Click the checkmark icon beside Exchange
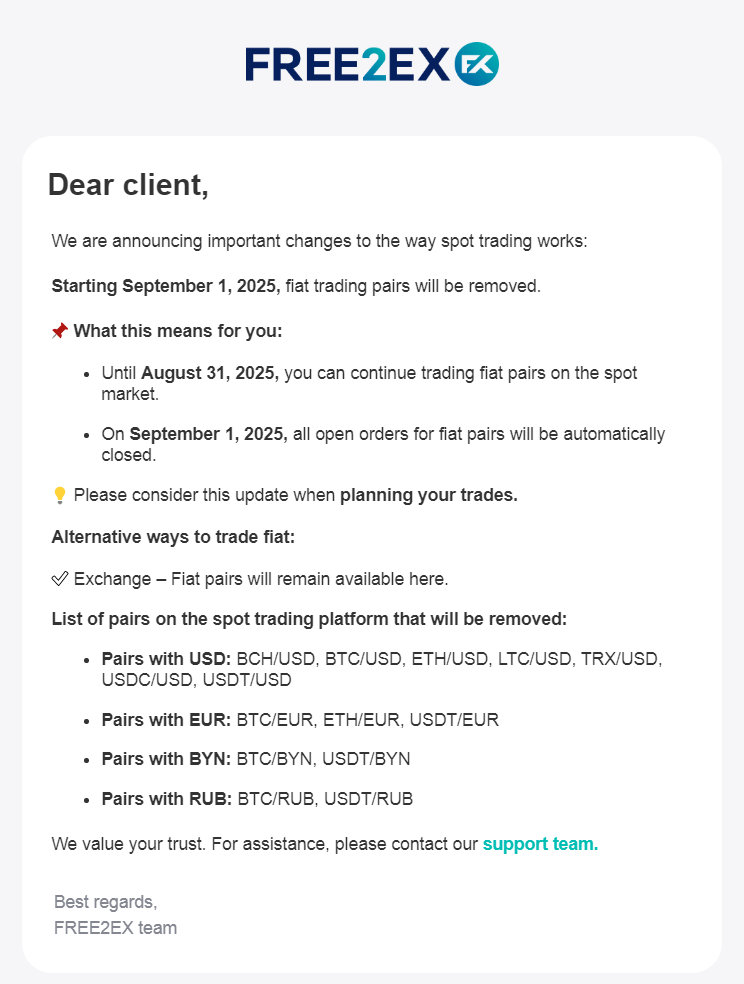Viewport: 744px width, 984px height. point(60,578)
